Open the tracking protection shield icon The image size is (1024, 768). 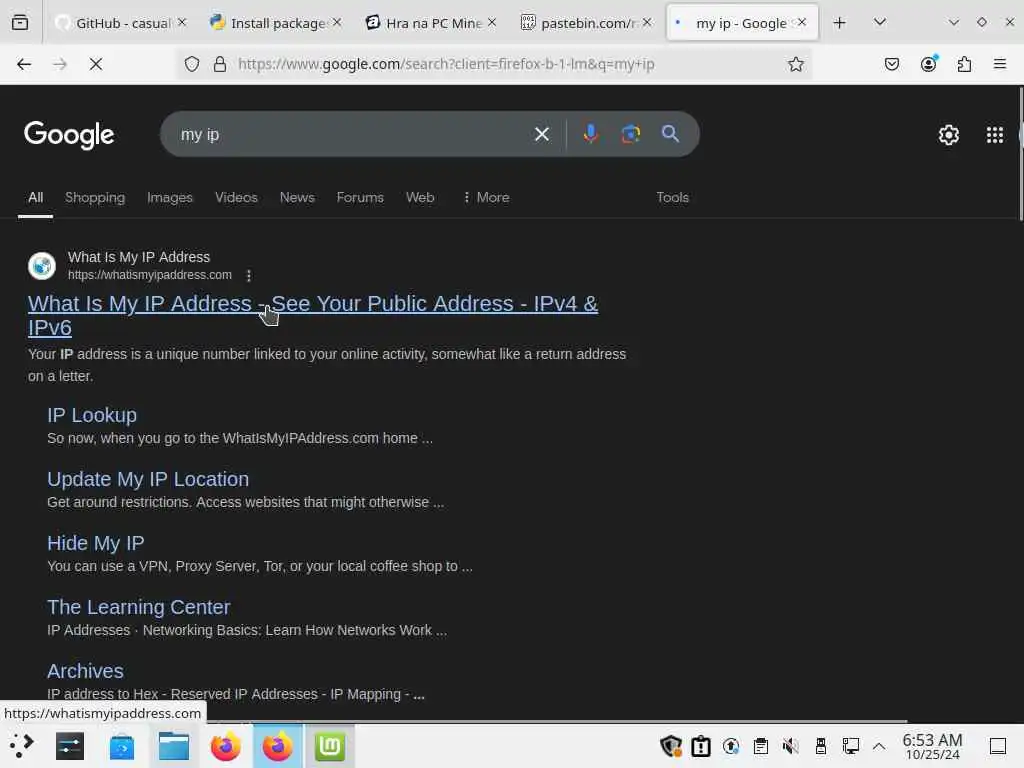pos(192,64)
